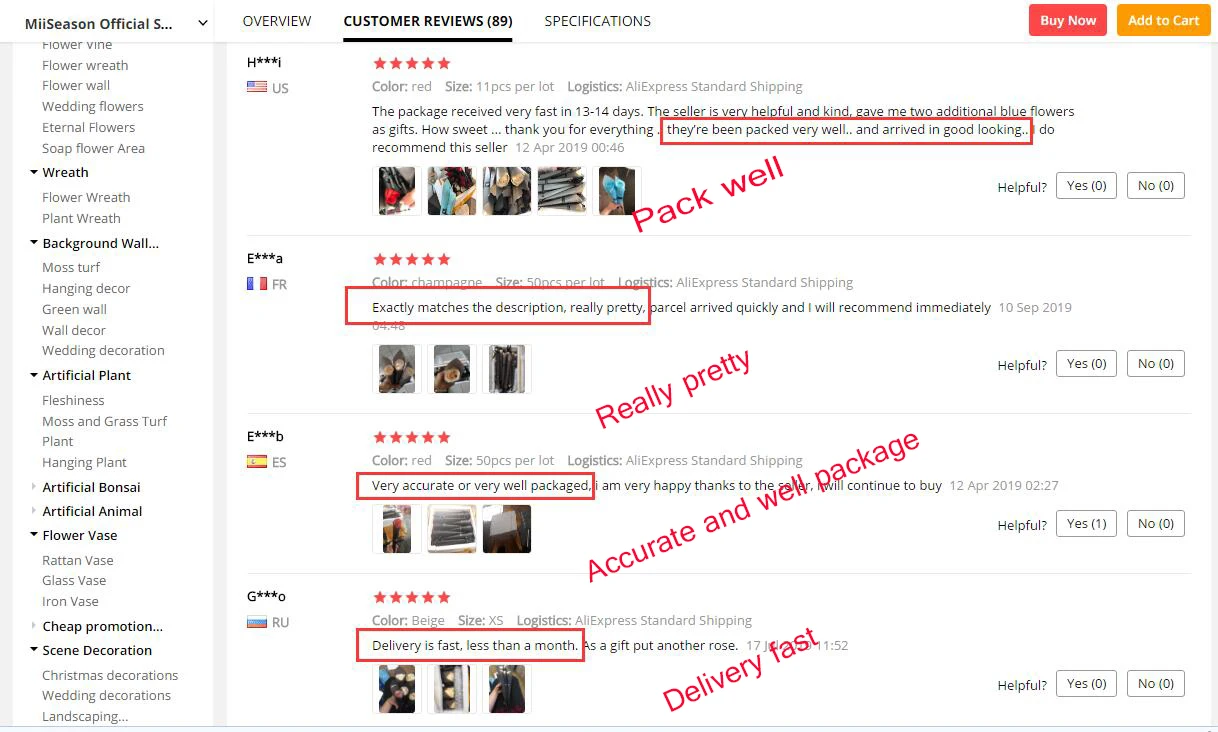Switch to the Overview tab
This screenshot has height=732, width=1218.
click(x=277, y=21)
